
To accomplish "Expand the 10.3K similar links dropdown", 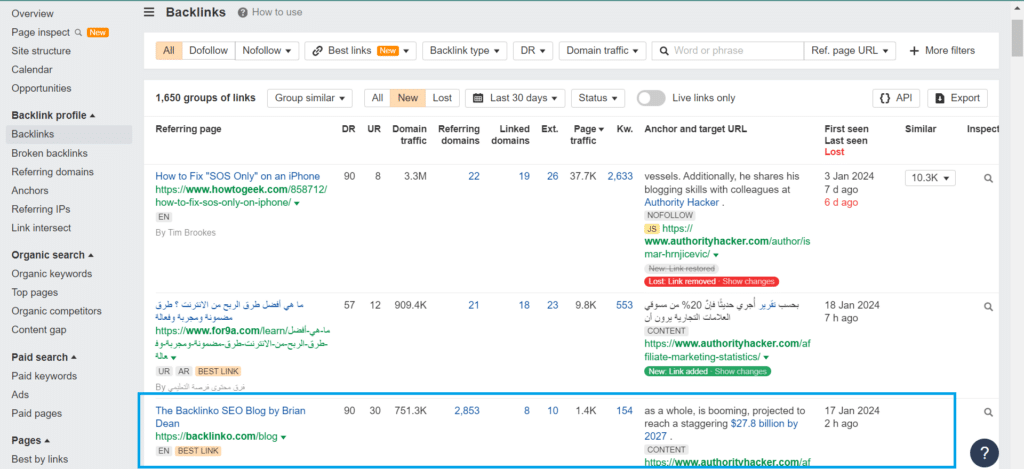I will [930, 178].
